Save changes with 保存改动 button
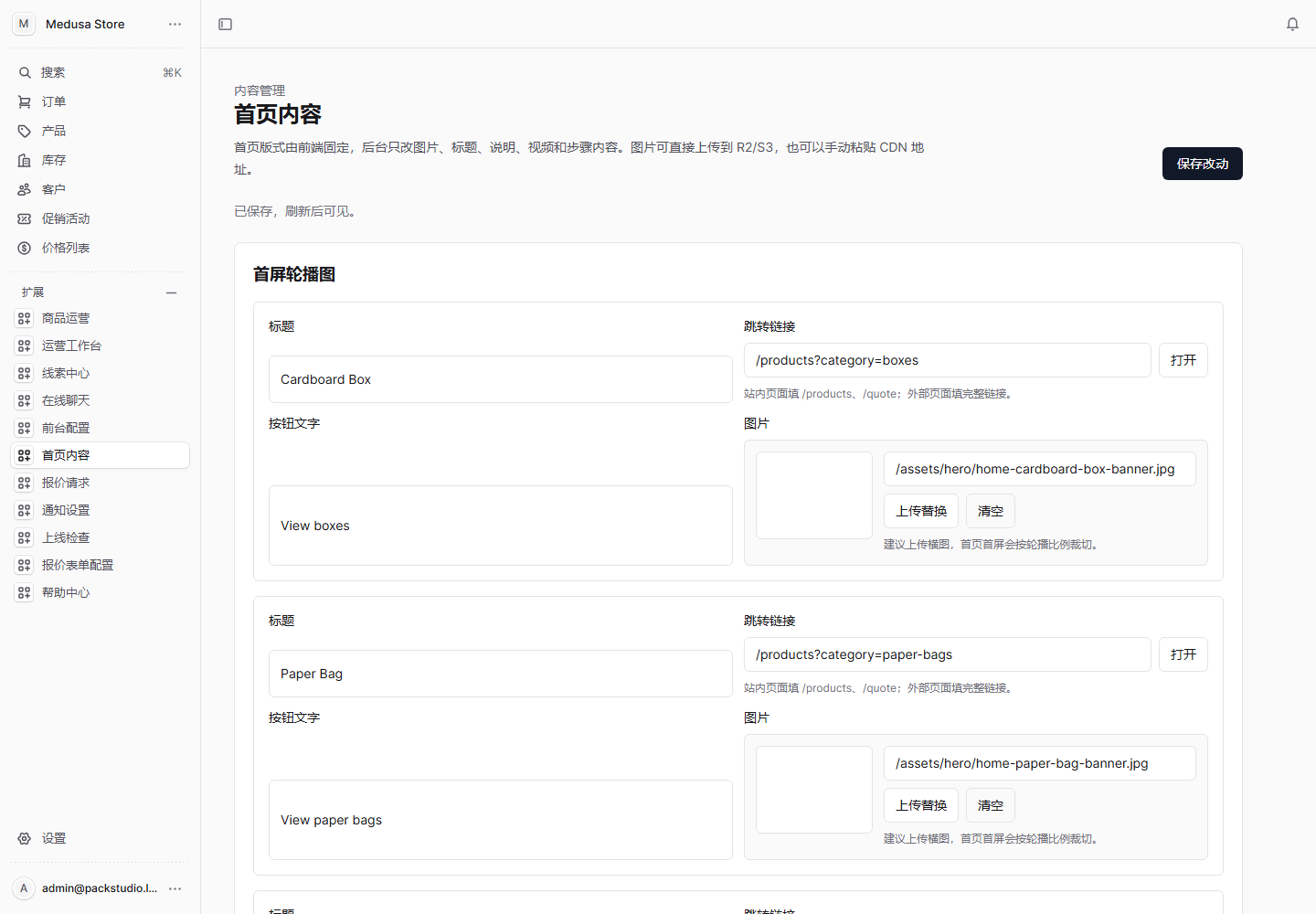The width and height of the screenshot is (1316, 914). tap(1203, 164)
